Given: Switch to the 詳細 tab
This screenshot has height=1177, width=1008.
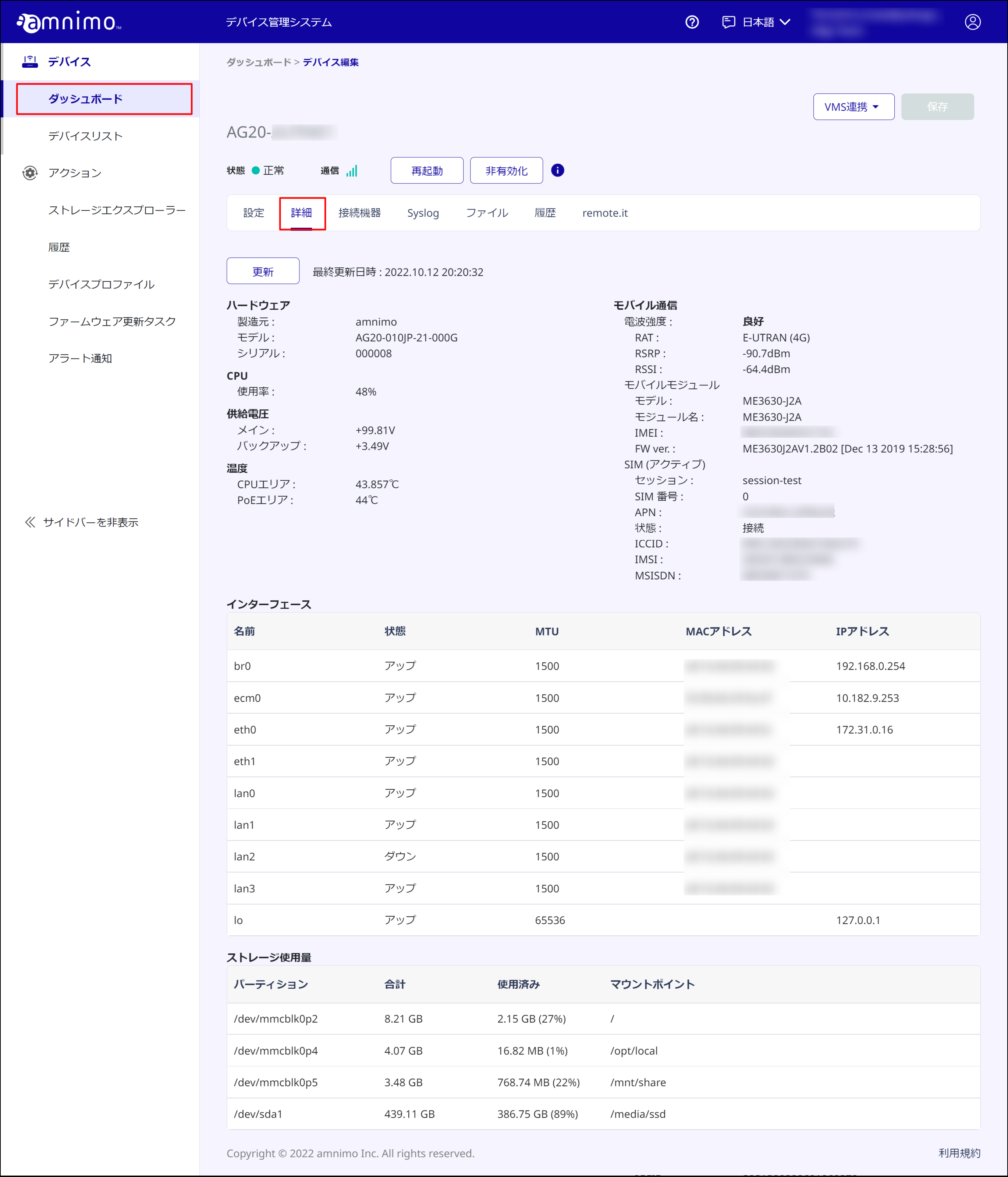Looking at the screenshot, I should (x=301, y=213).
